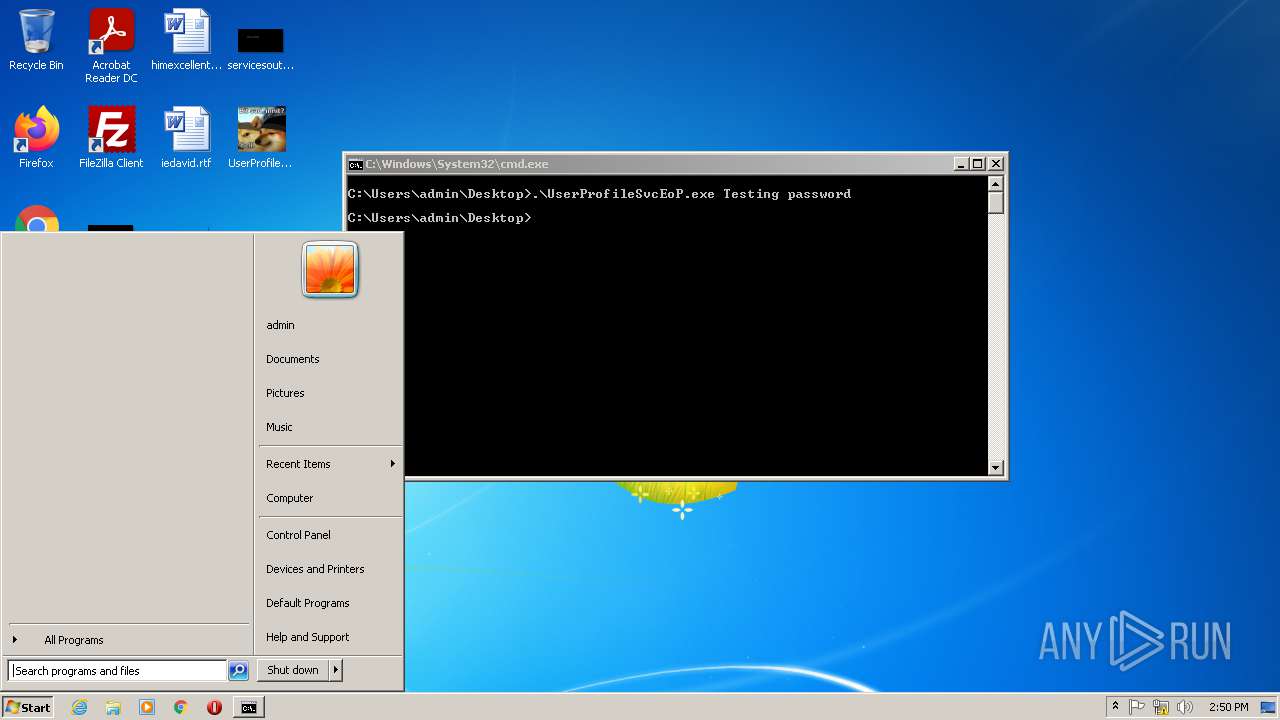This screenshot has width=1280, height=720.
Task: Select the UserProfile doge image icon
Action: pos(260,138)
